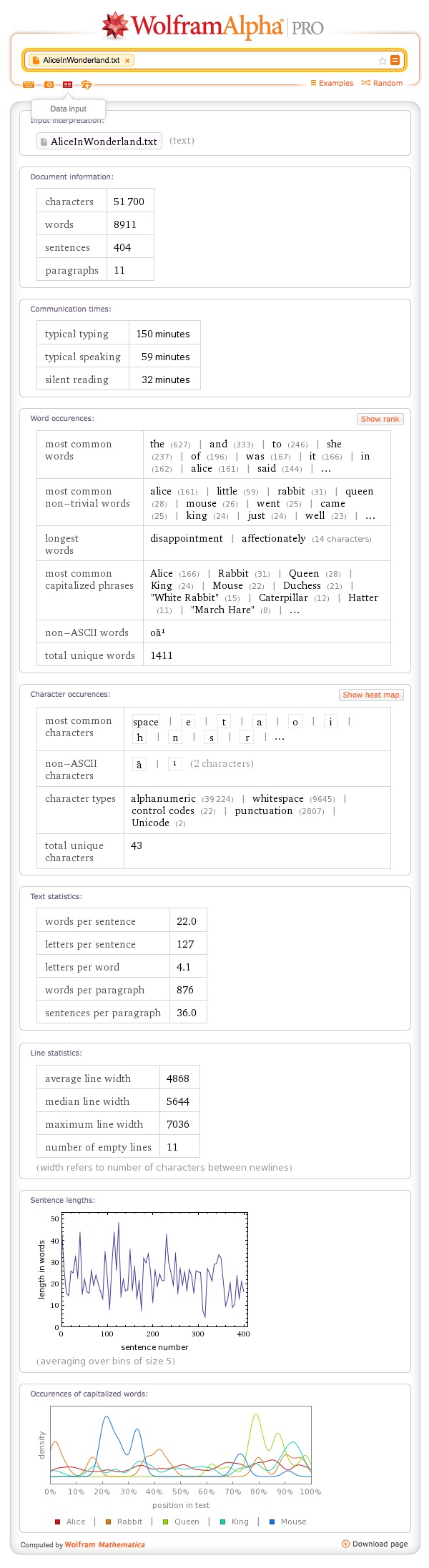Open the image input camera icon
Viewport: 429px width, 1568px height.
tap(49, 84)
